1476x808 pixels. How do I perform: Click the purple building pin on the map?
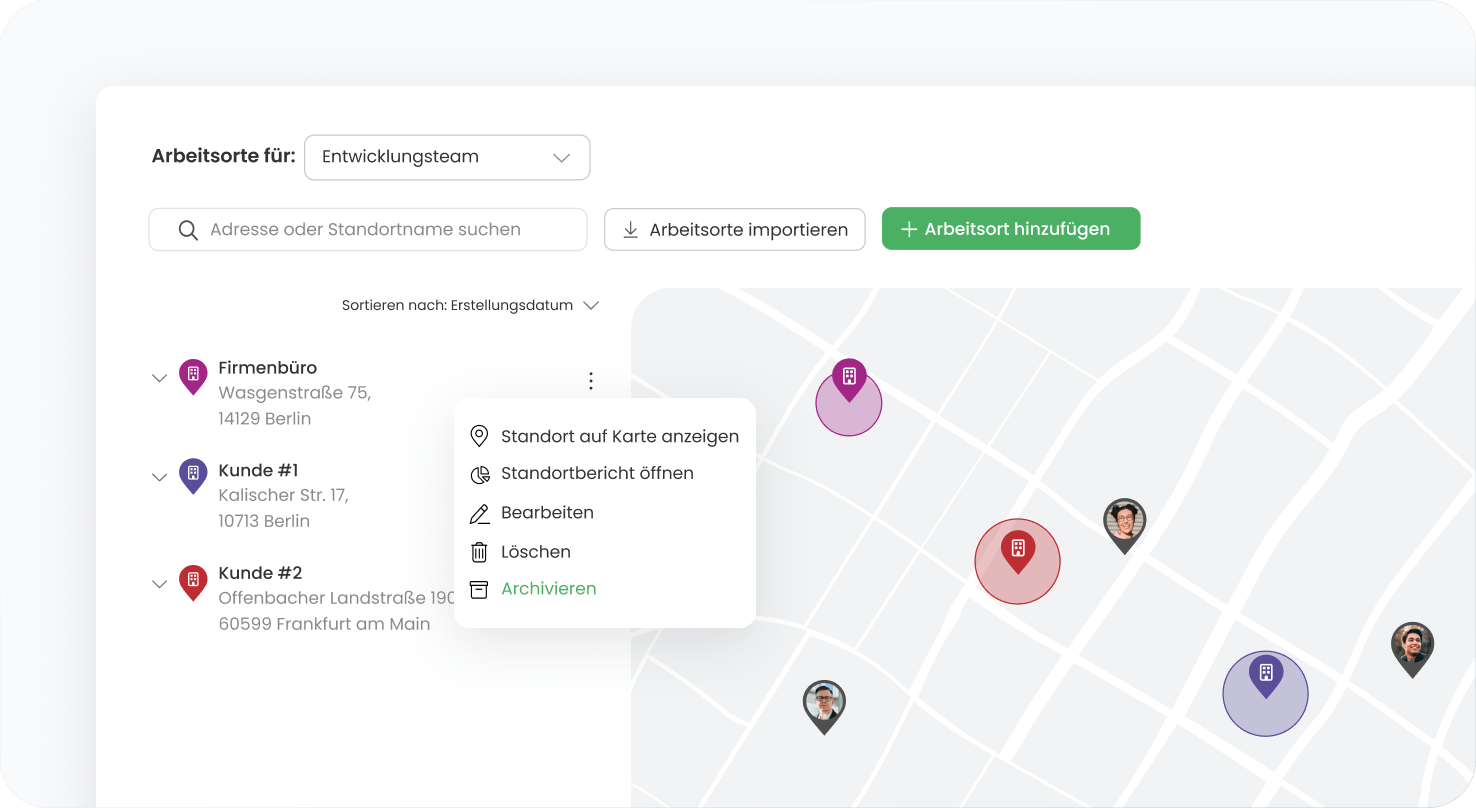pyautogui.click(x=1265, y=674)
